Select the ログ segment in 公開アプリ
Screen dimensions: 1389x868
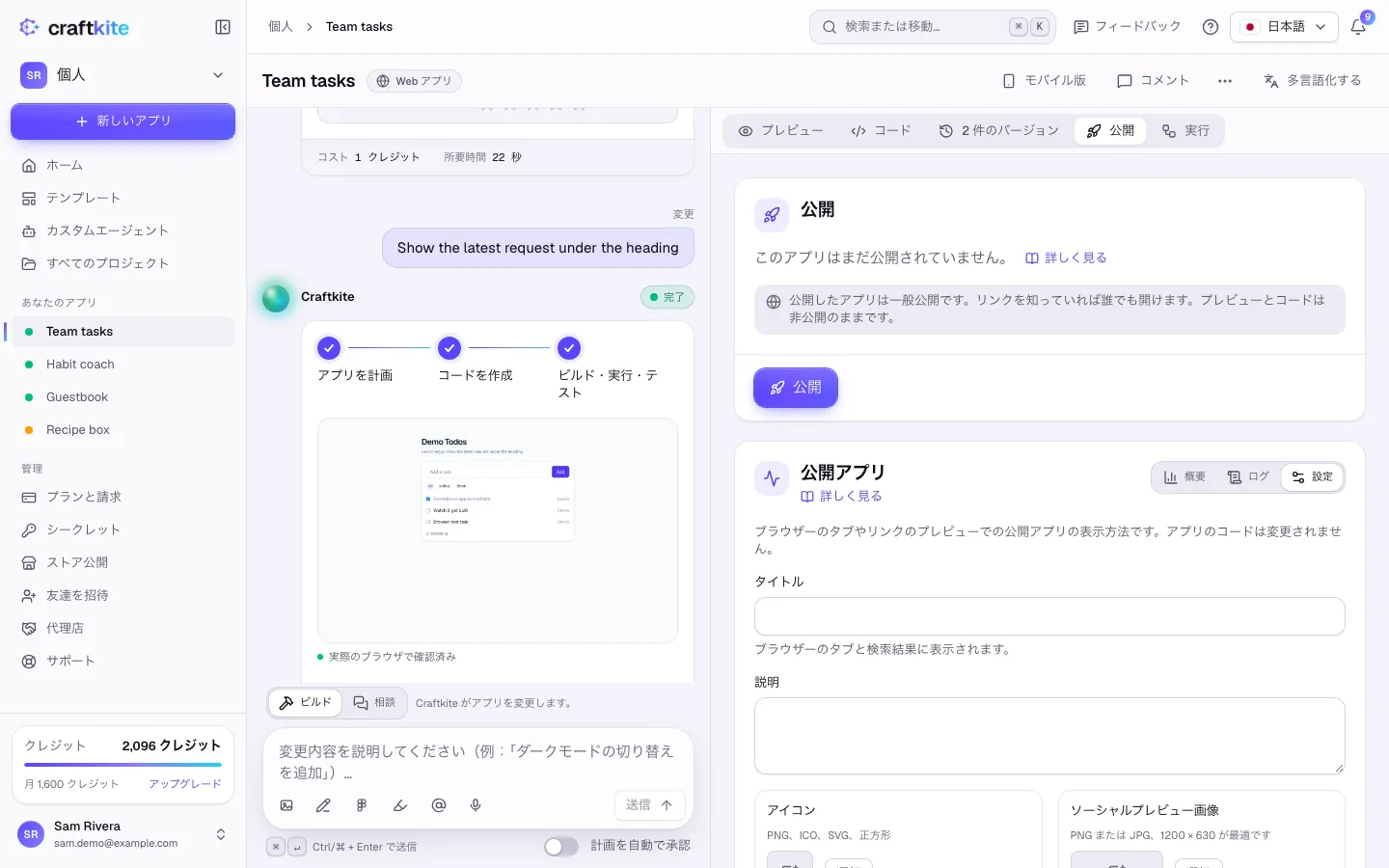[1248, 477]
